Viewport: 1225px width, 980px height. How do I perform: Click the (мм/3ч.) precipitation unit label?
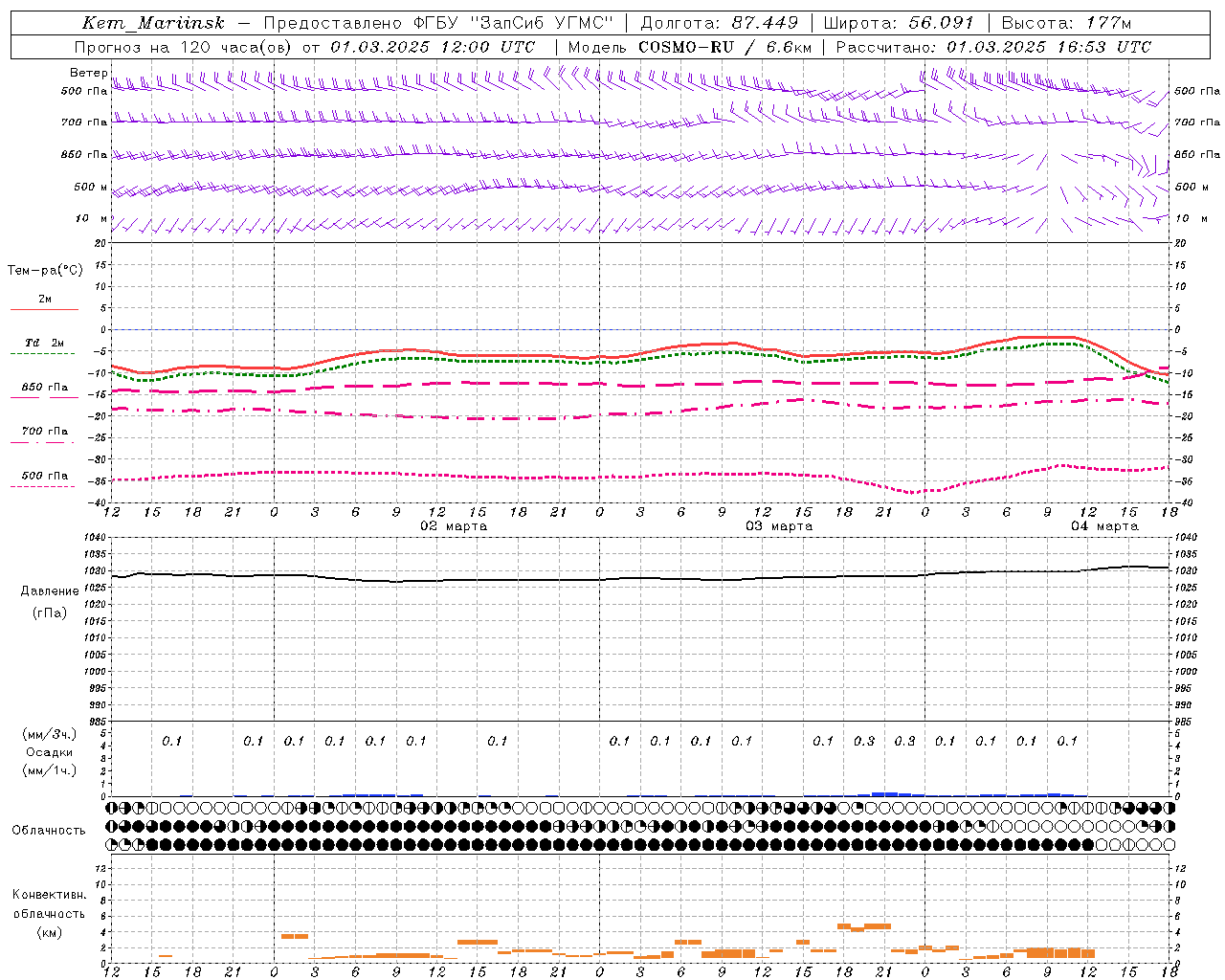coord(50,734)
